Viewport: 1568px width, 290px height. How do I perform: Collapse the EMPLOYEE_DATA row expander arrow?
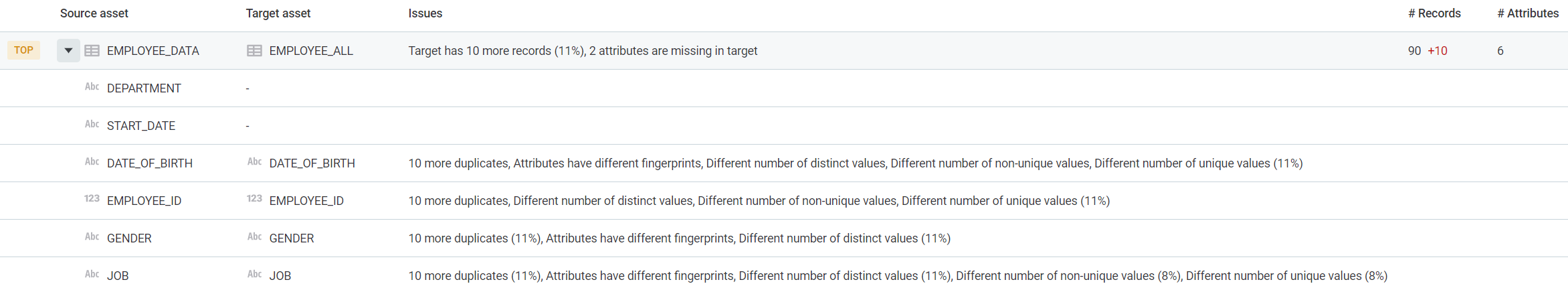coord(68,51)
